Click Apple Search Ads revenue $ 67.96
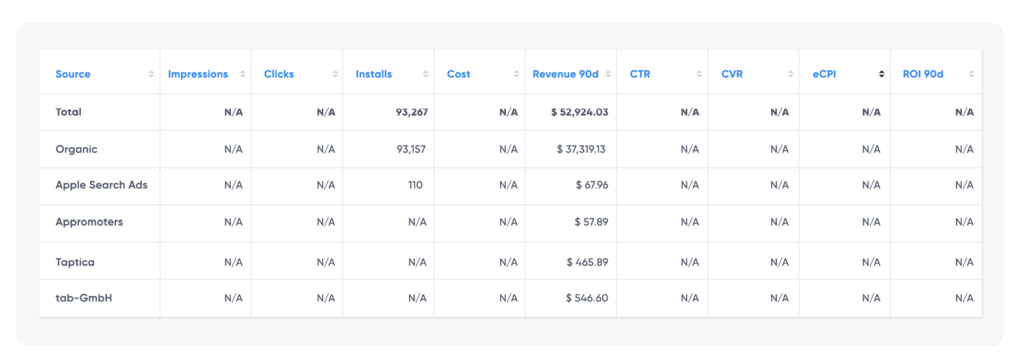The image size is (1024, 362). 592,185
